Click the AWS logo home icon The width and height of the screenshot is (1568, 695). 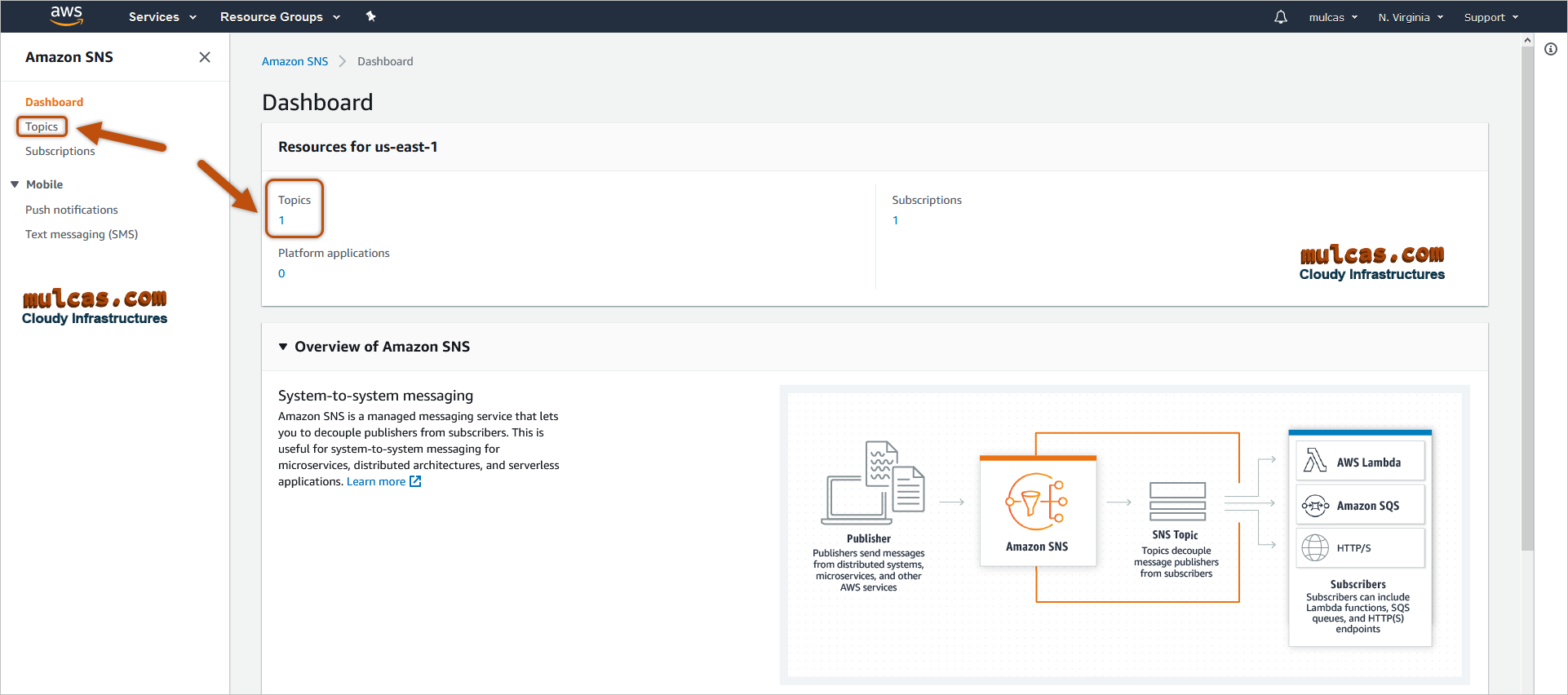pos(66,16)
